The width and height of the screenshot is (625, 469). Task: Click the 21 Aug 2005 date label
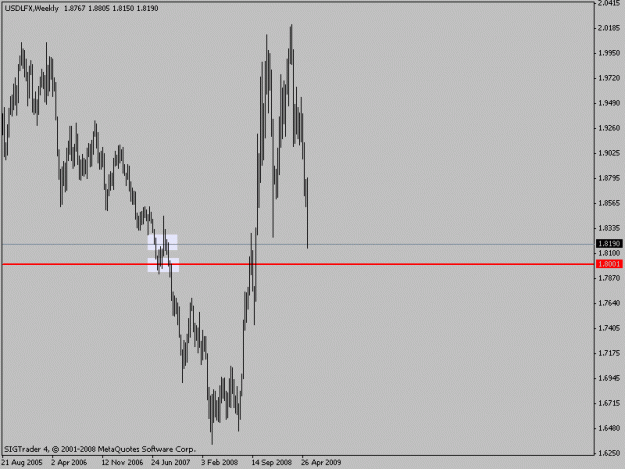22,463
